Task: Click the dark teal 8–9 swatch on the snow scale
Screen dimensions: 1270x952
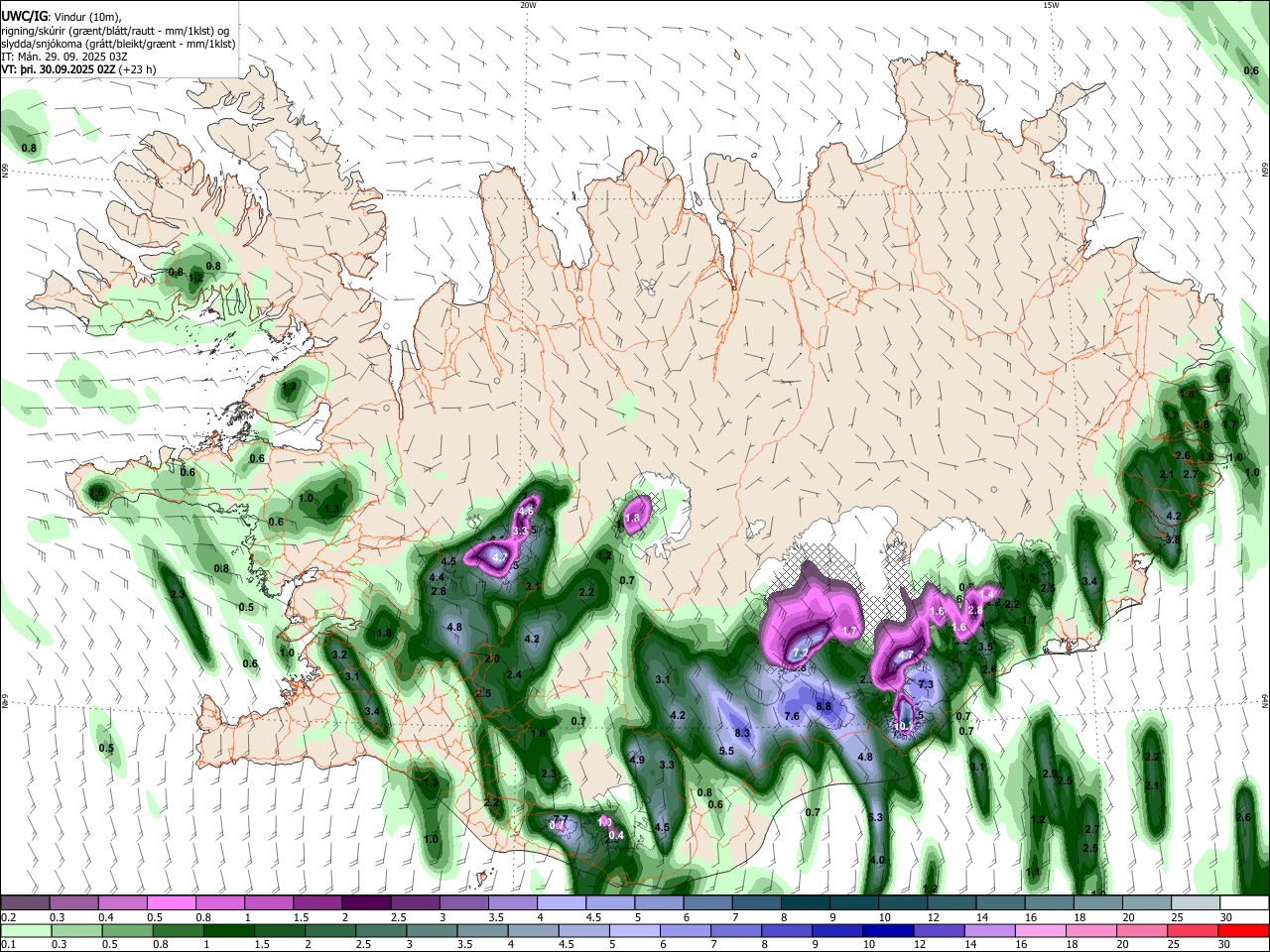Action: point(806,903)
